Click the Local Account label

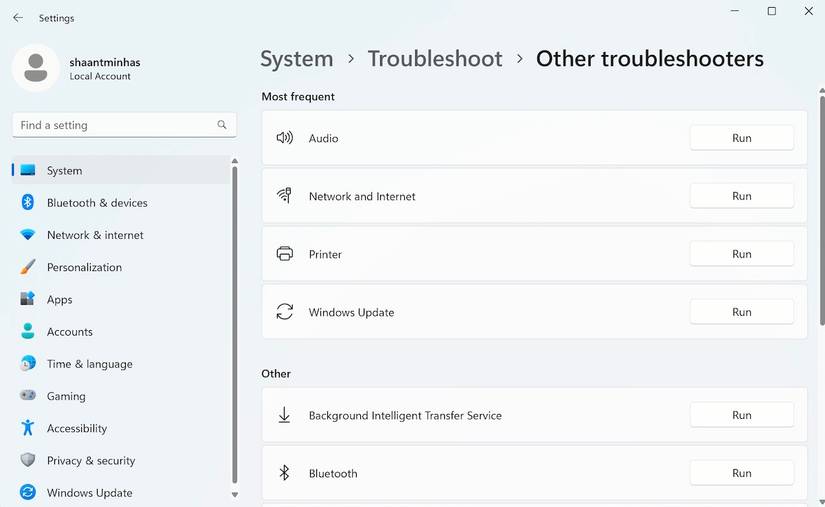(x=100, y=76)
